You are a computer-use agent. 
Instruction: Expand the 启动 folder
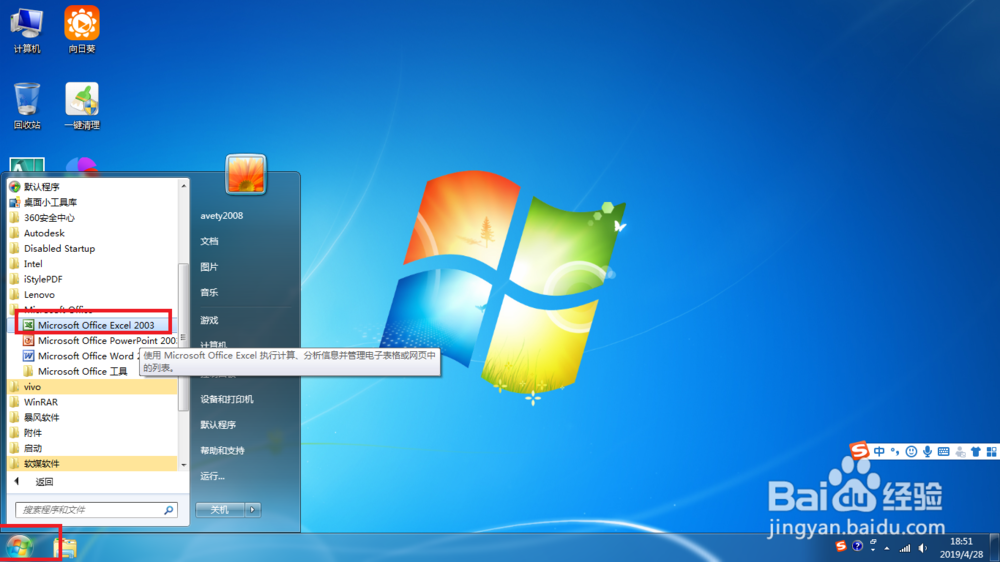[x=92, y=448]
